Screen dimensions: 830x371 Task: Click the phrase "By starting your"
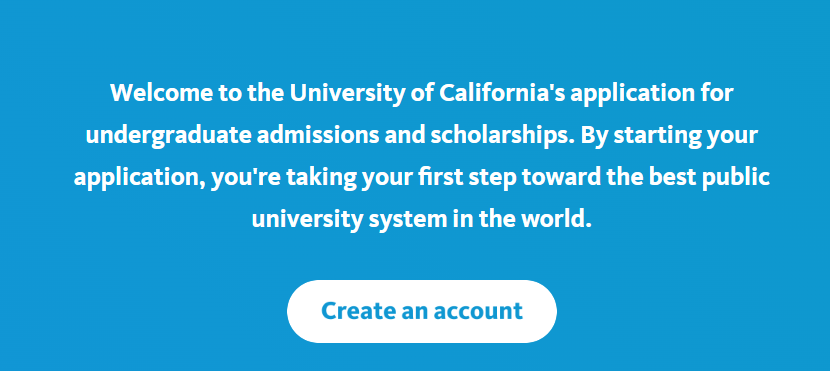click(670, 136)
